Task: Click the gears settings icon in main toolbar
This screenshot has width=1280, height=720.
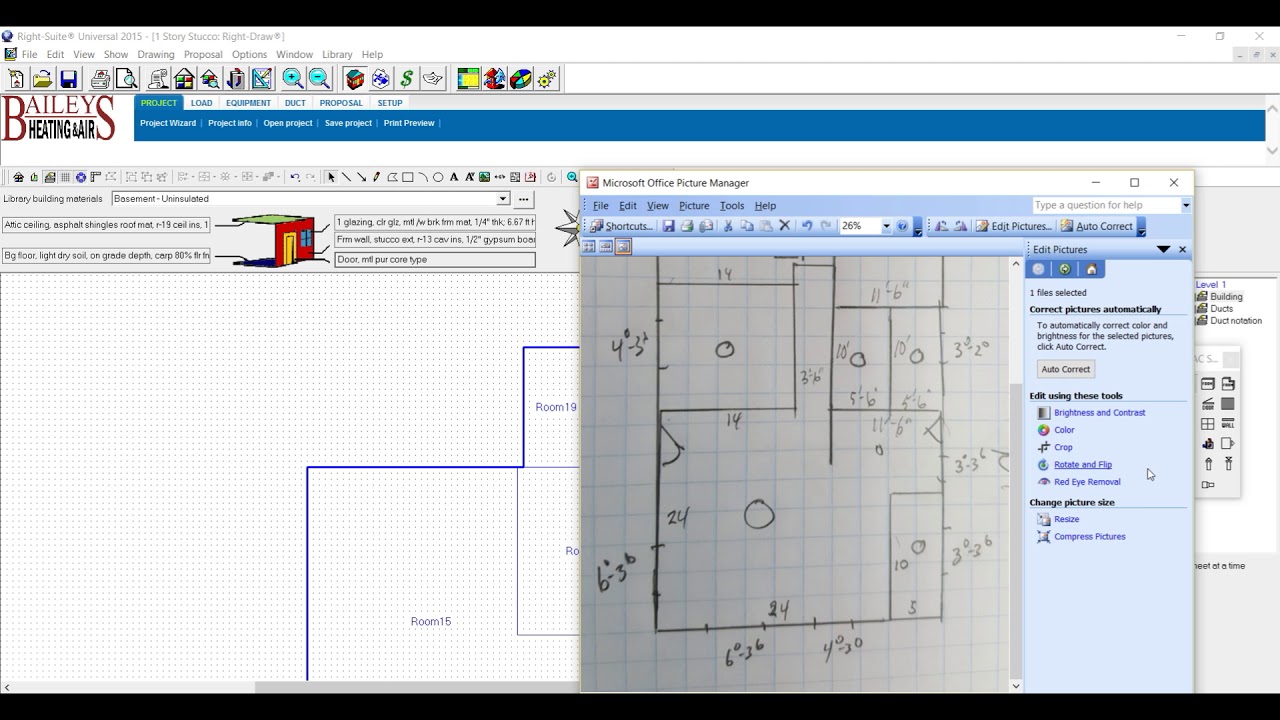Action: [x=547, y=79]
